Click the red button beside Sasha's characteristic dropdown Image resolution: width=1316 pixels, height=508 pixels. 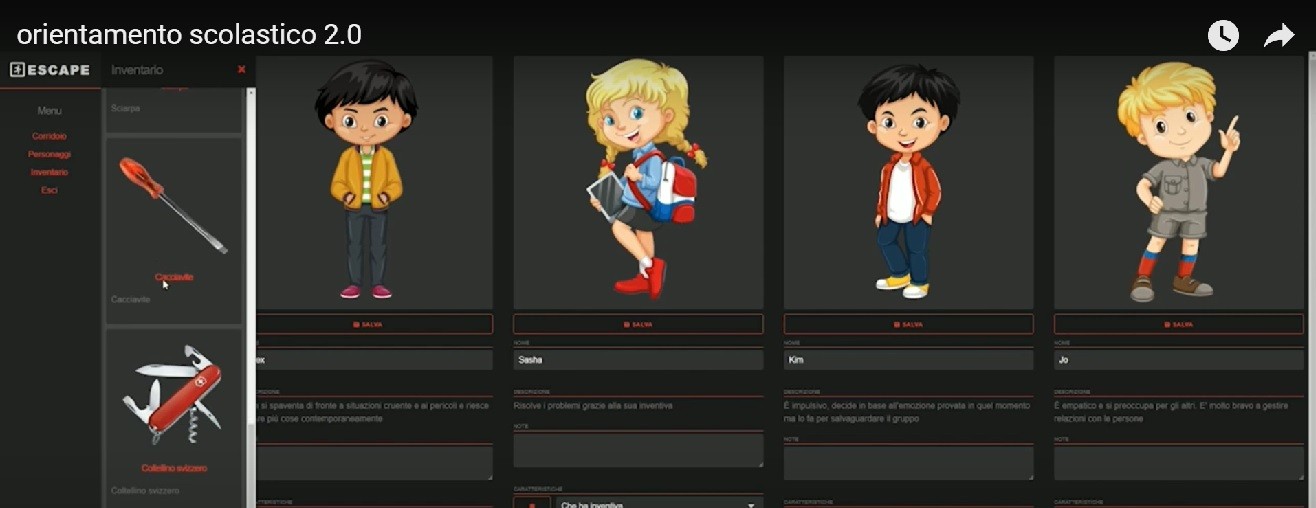click(531, 502)
